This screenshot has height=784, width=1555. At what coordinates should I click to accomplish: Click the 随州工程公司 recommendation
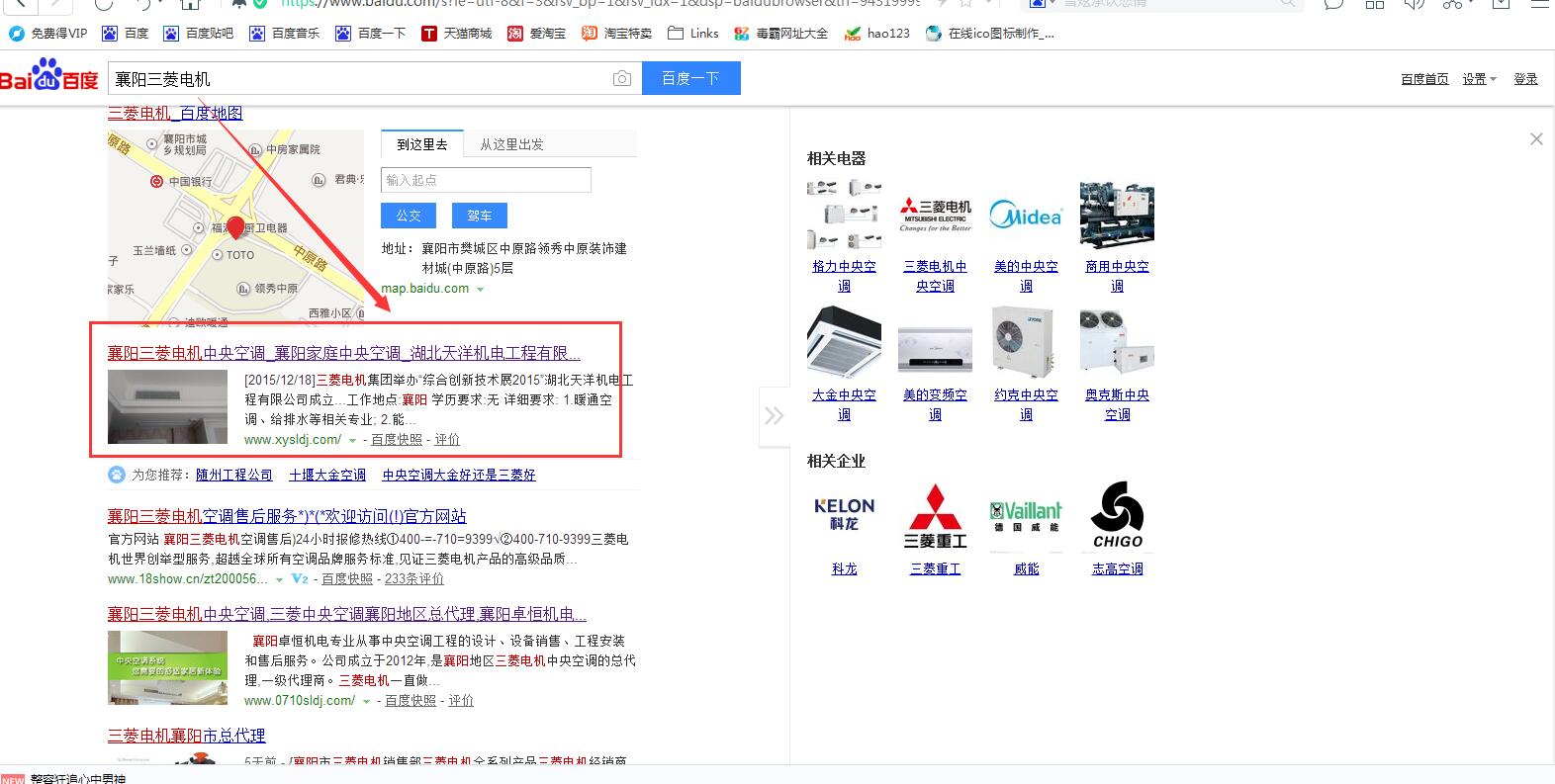(234, 475)
